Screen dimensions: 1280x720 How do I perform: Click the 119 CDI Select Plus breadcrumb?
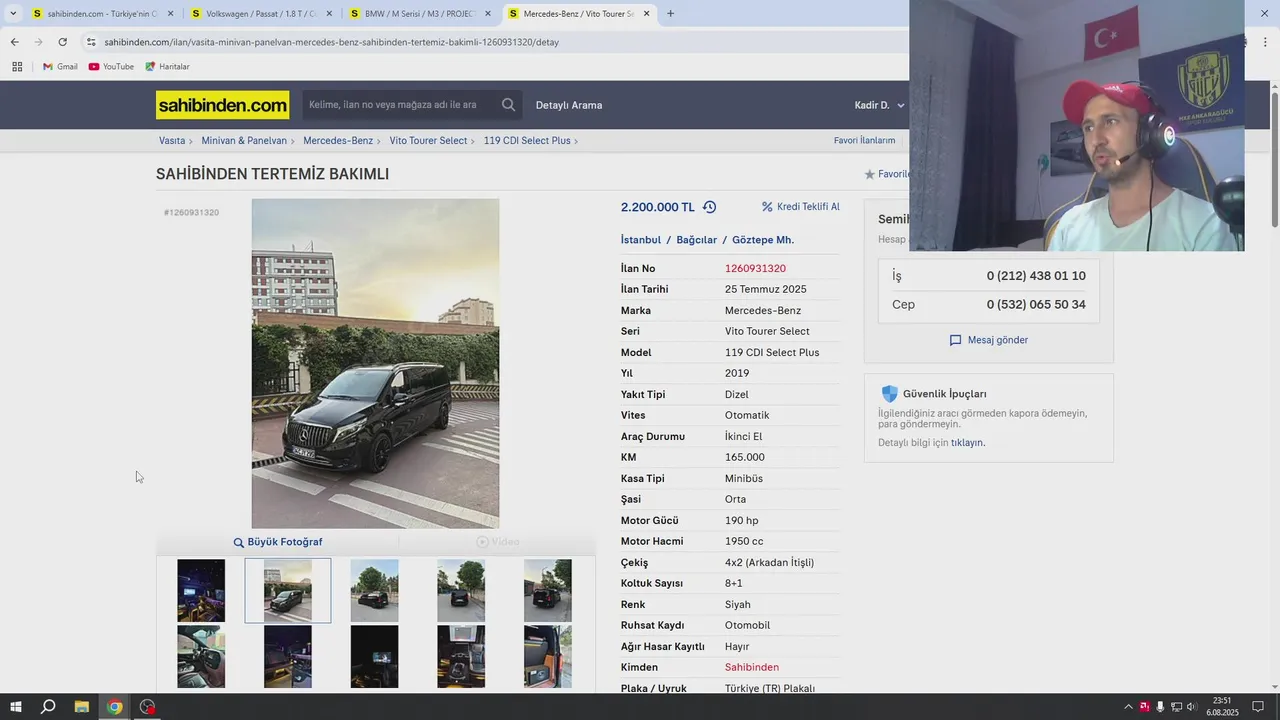tap(527, 141)
